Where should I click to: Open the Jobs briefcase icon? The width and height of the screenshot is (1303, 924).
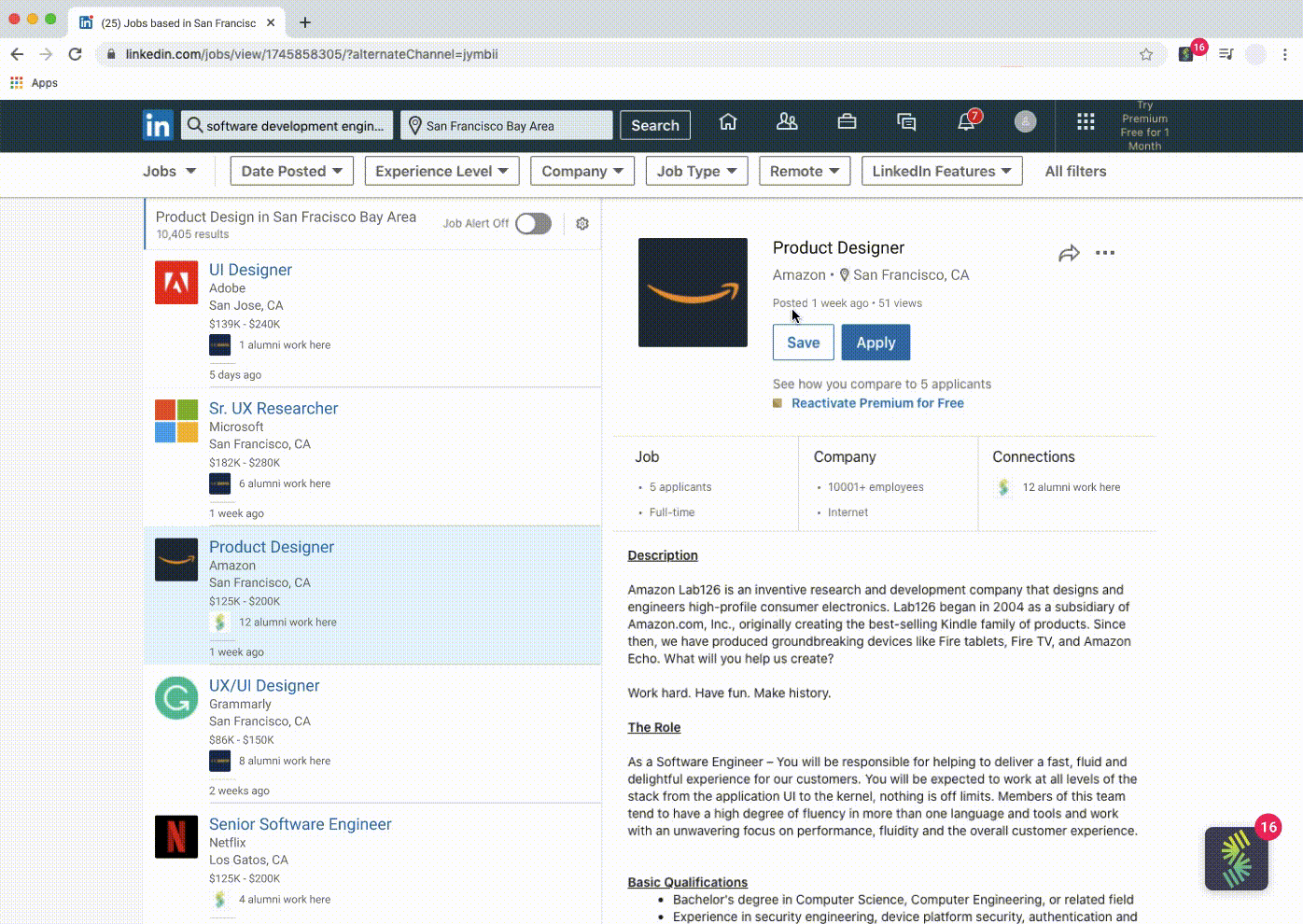847,121
